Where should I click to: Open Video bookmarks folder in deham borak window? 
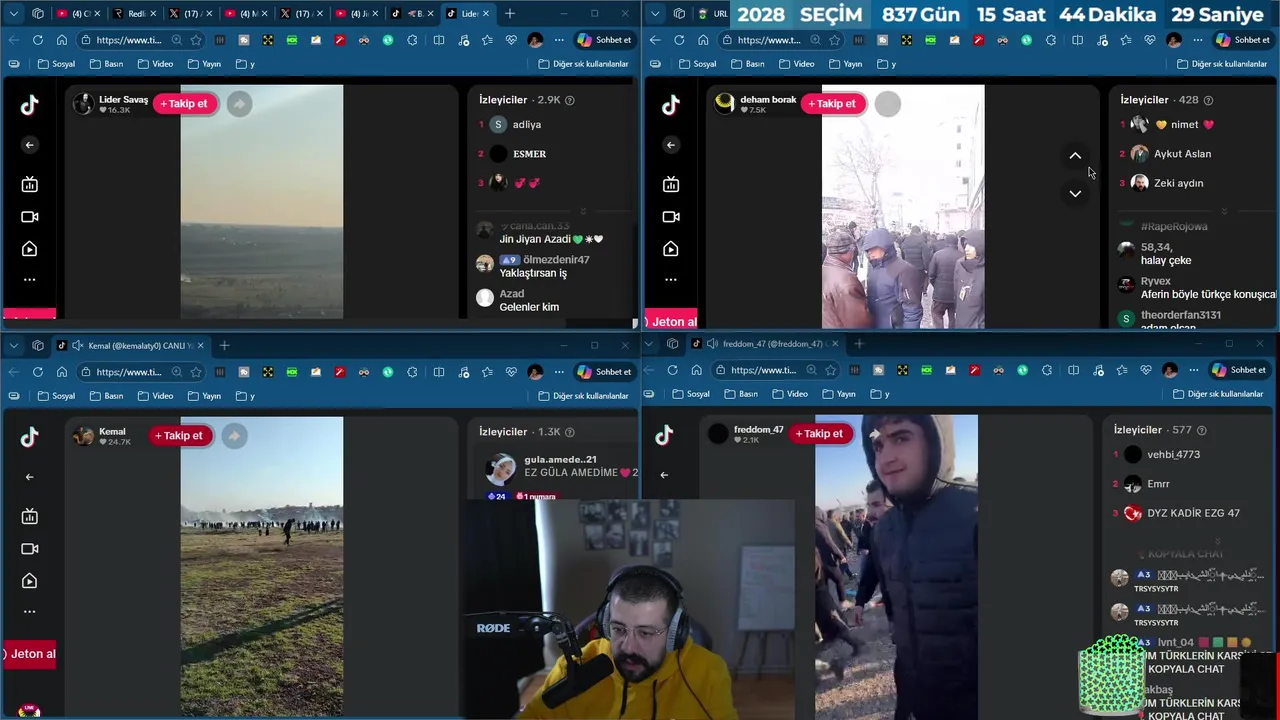point(796,64)
